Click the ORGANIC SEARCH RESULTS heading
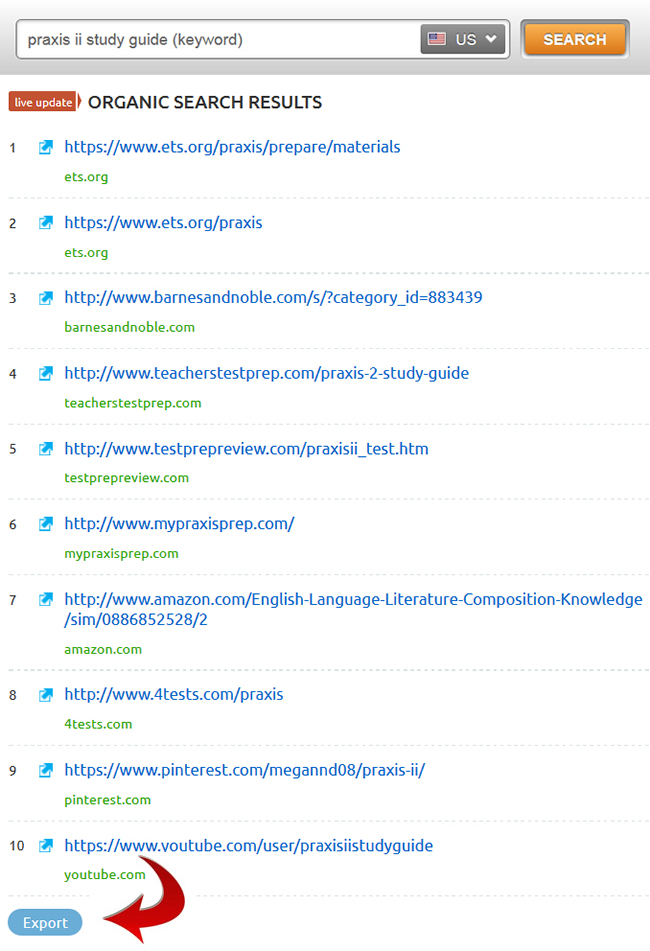This screenshot has height=951, width=650. (205, 102)
